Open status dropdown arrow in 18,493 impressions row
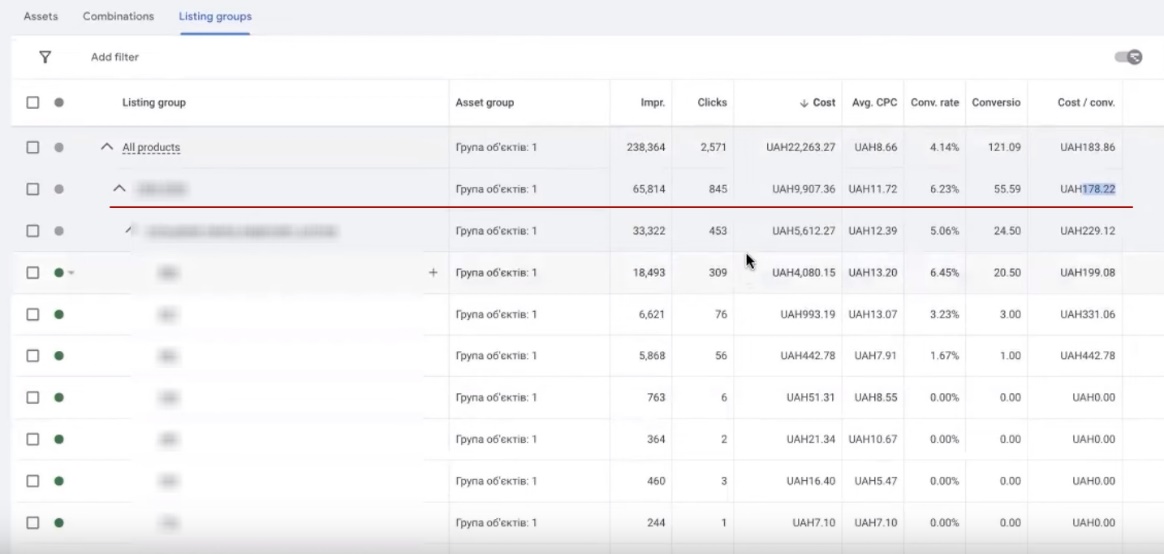Image resolution: width=1164 pixels, height=554 pixels. click(x=71, y=273)
